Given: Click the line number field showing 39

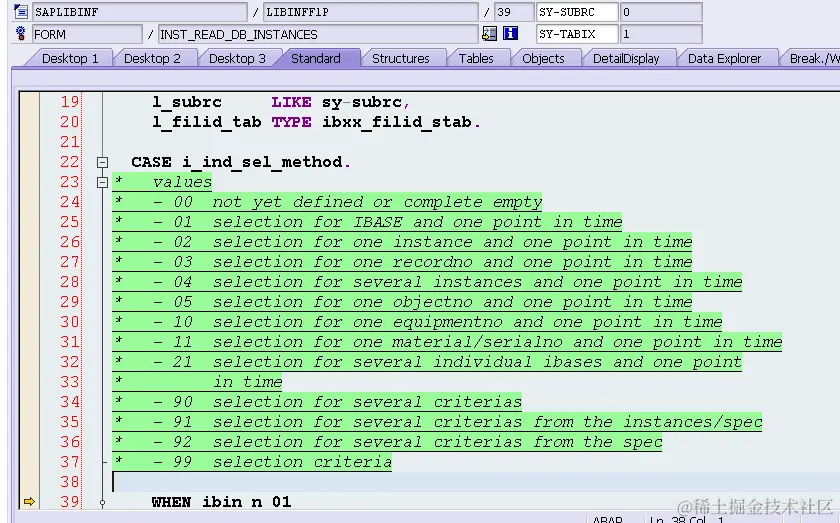Looking at the screenshot, I should pyautogui.click(x=514, y=12).
